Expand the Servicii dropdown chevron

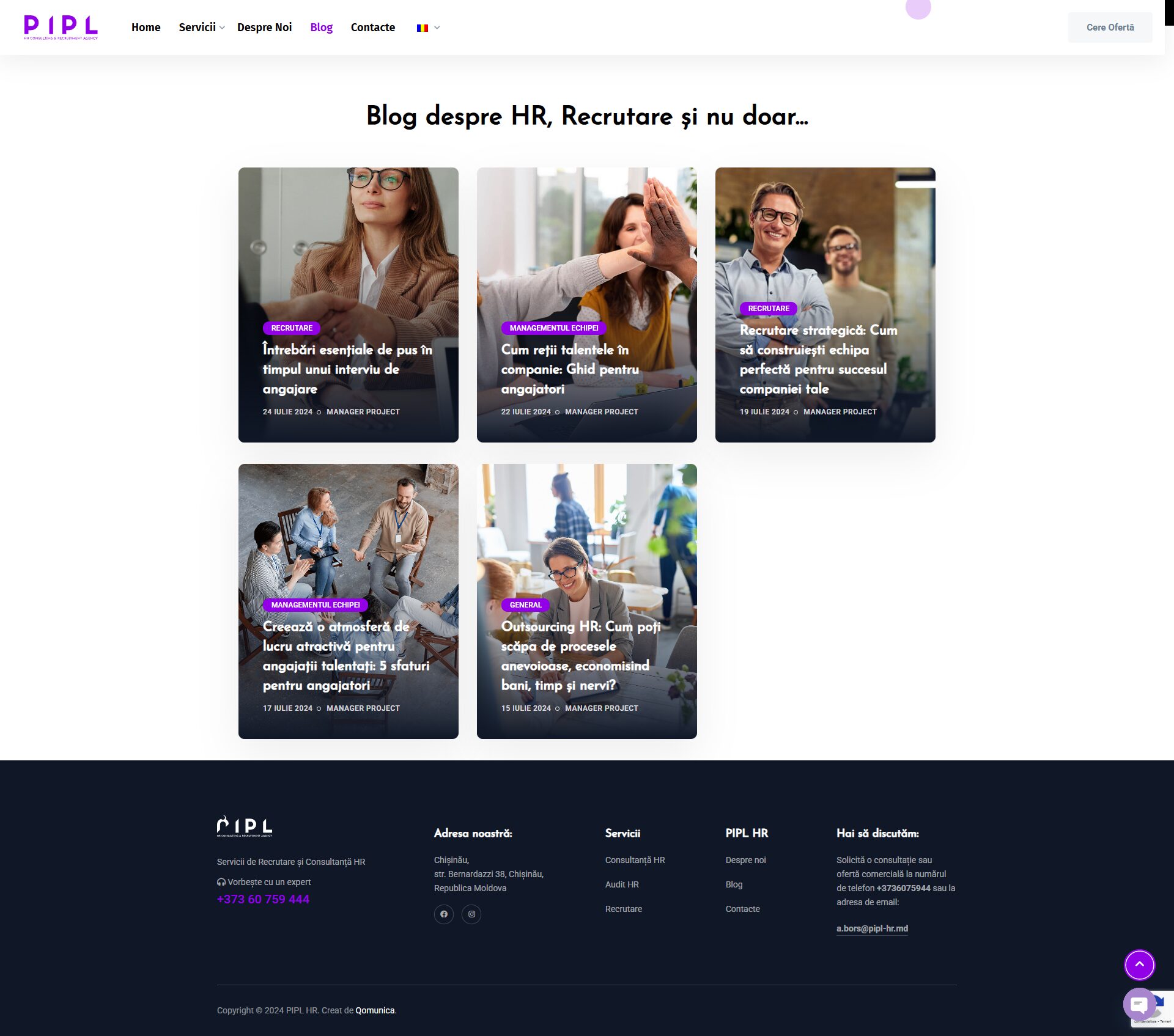pyautogui.click(x=222, y=28)
